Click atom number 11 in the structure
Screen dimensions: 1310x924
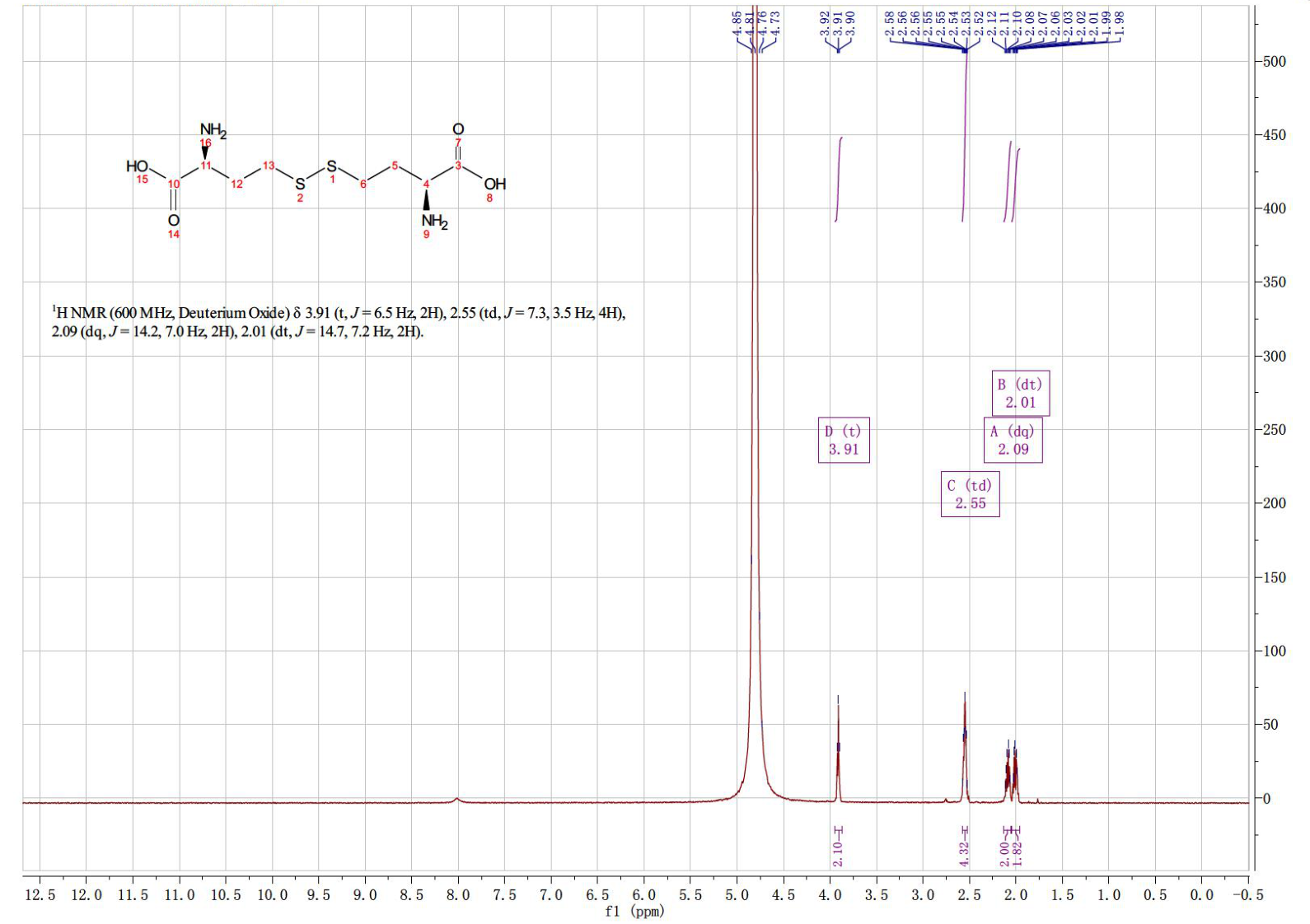[x=206, y=166]
